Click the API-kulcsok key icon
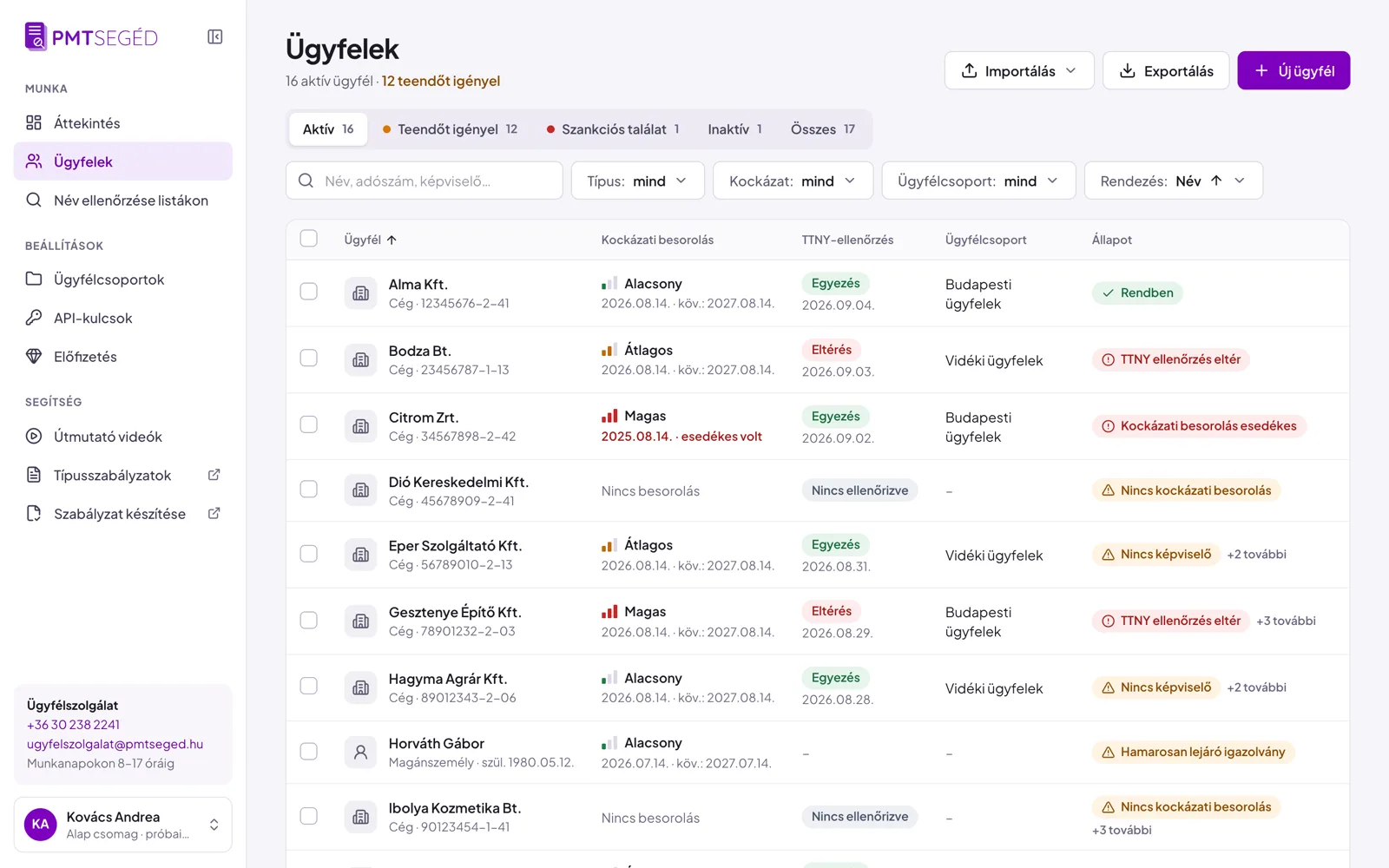Screen dimensions: 1389x868 [34, 318]
